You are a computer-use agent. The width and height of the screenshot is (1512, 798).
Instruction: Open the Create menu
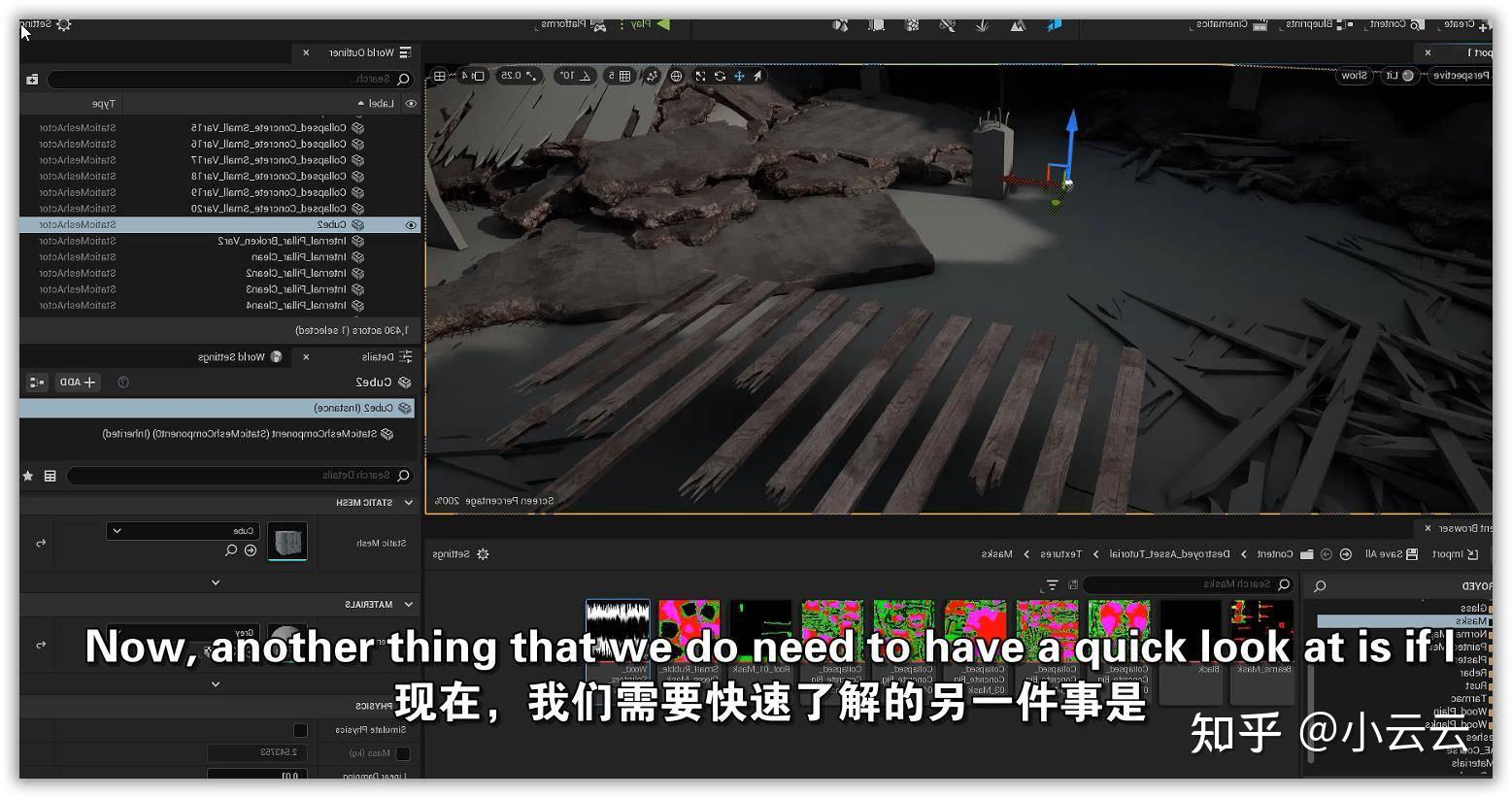point(1466,24)
